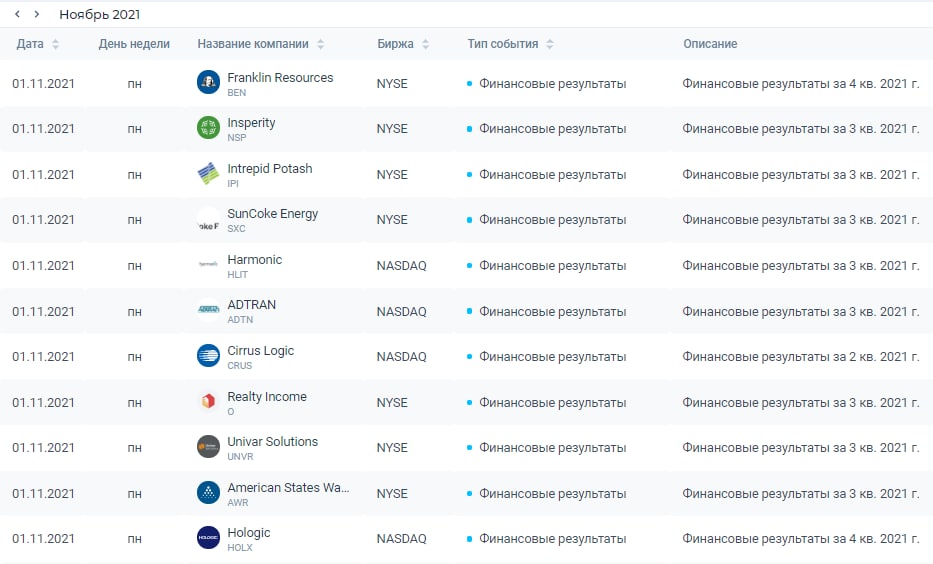Click the День недели column header
The width and height of the screenshot is (933, 564).
coord(134,44)
